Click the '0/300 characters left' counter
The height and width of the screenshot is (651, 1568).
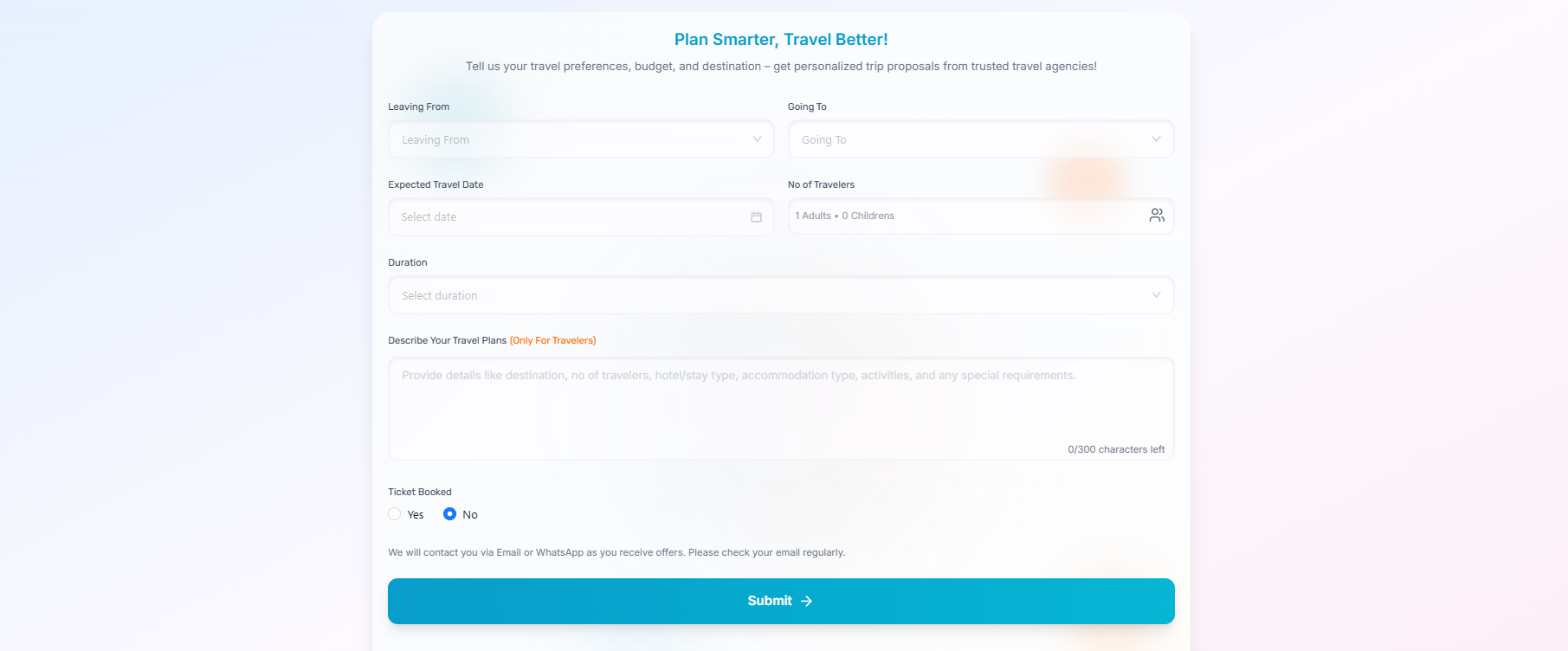(x=1116, y=449)
